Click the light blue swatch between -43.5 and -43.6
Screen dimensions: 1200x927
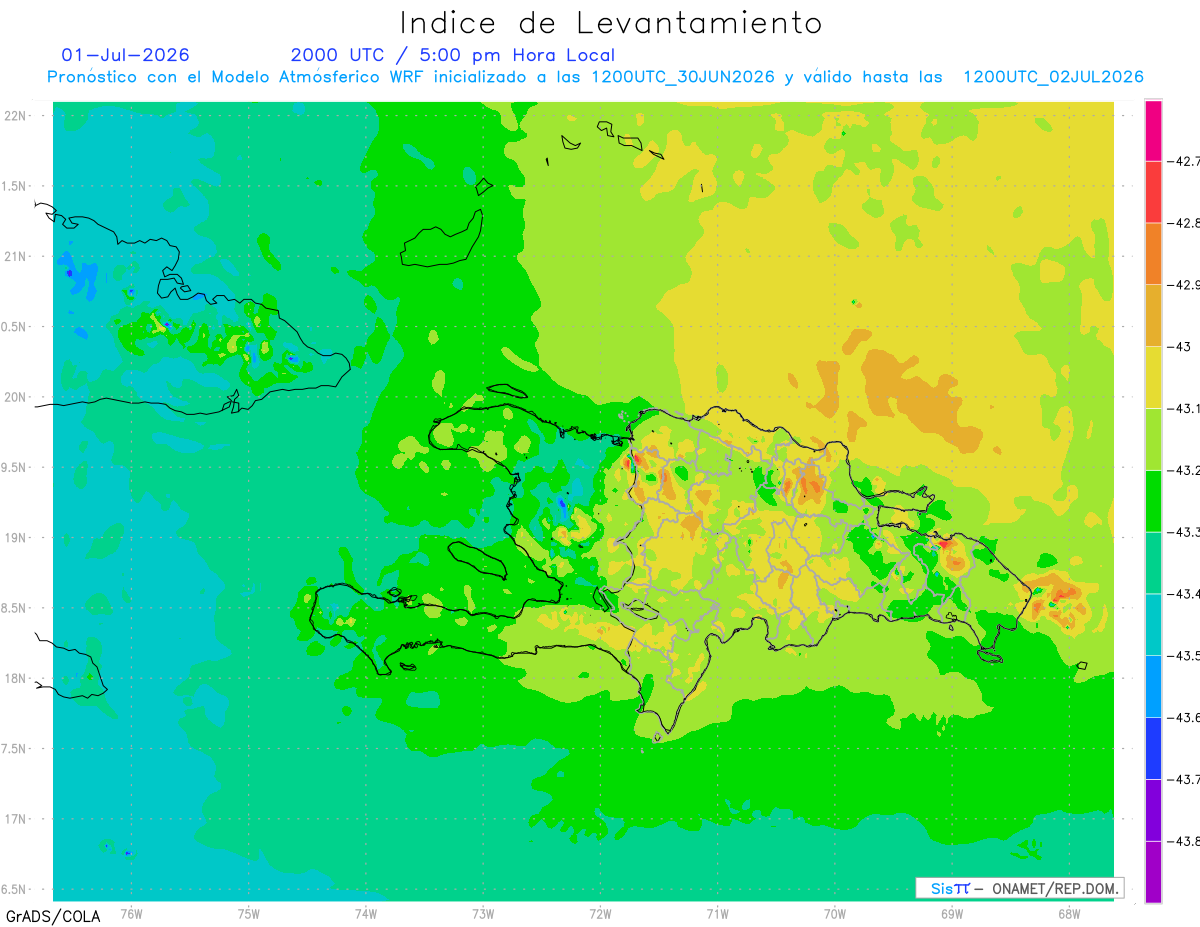(1153, 686)
